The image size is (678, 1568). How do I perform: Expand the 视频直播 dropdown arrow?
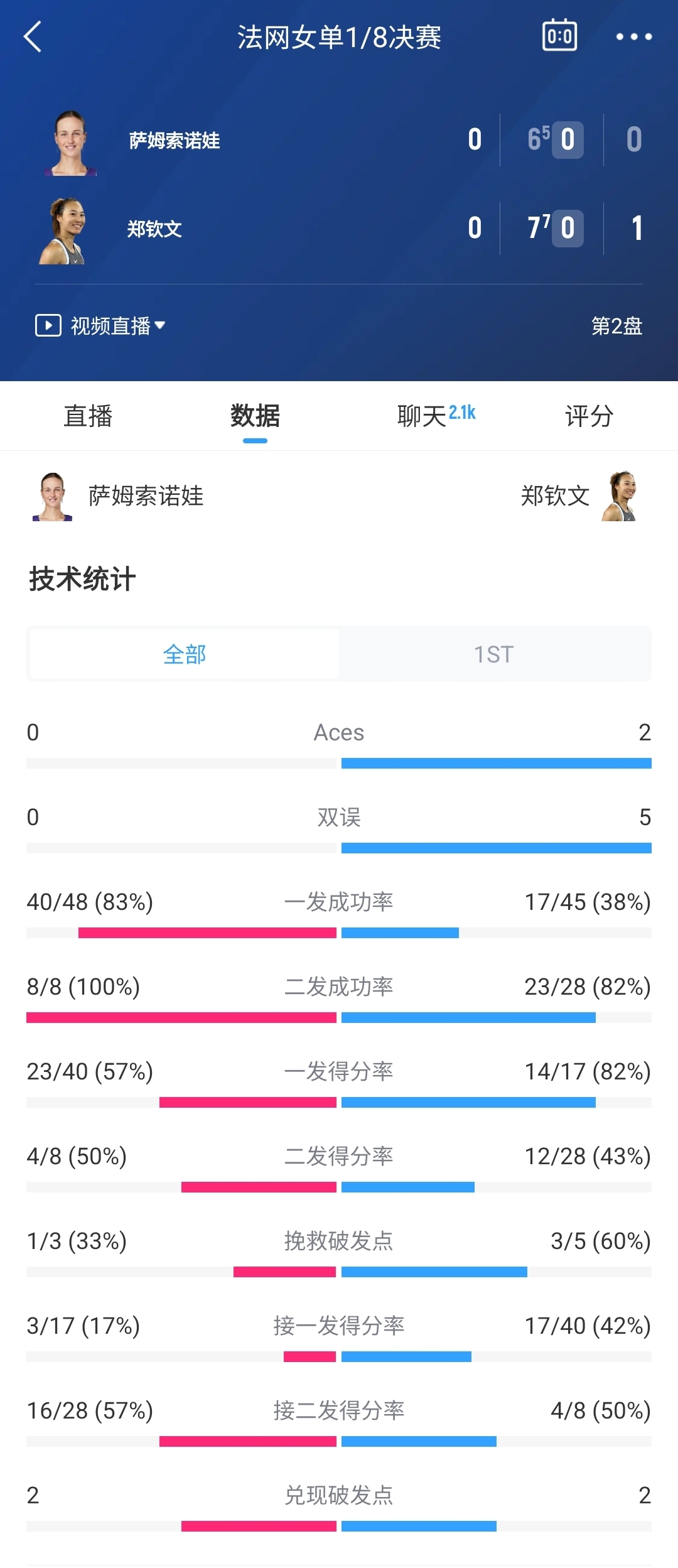(160, 325)
